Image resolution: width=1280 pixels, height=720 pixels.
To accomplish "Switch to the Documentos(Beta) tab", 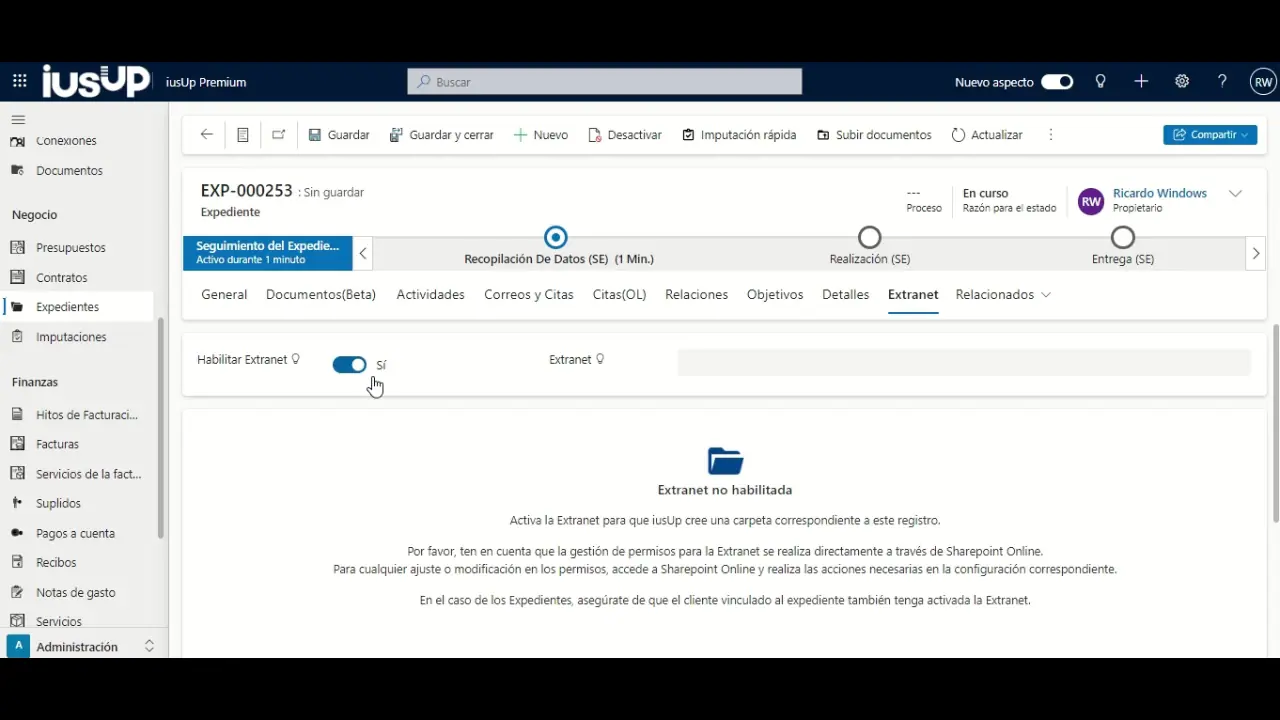I will [321, 295].
